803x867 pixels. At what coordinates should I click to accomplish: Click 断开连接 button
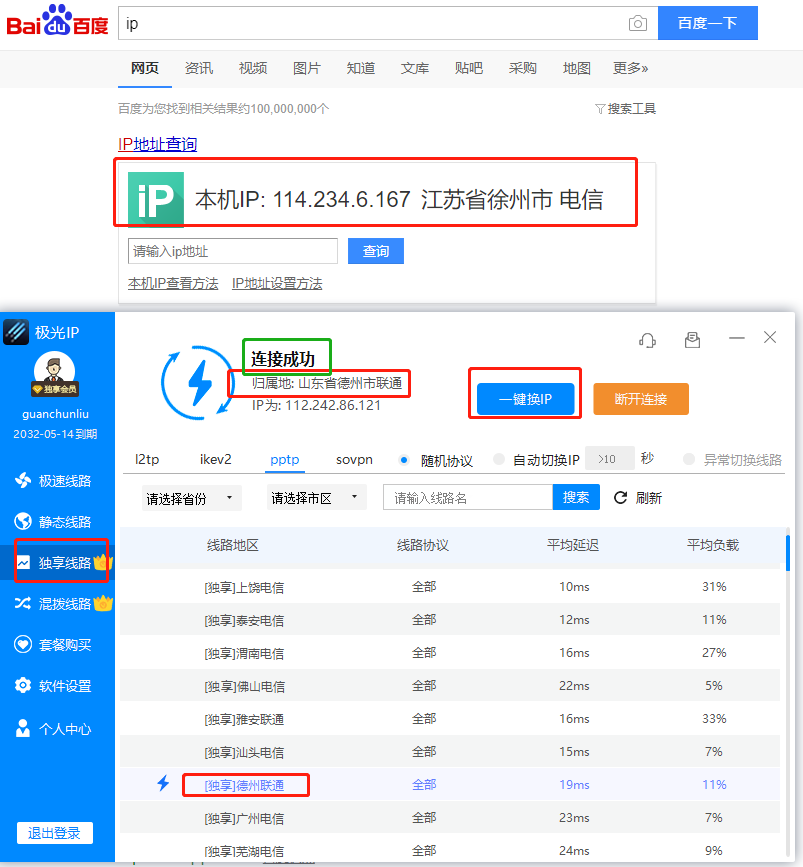[641, 399]
